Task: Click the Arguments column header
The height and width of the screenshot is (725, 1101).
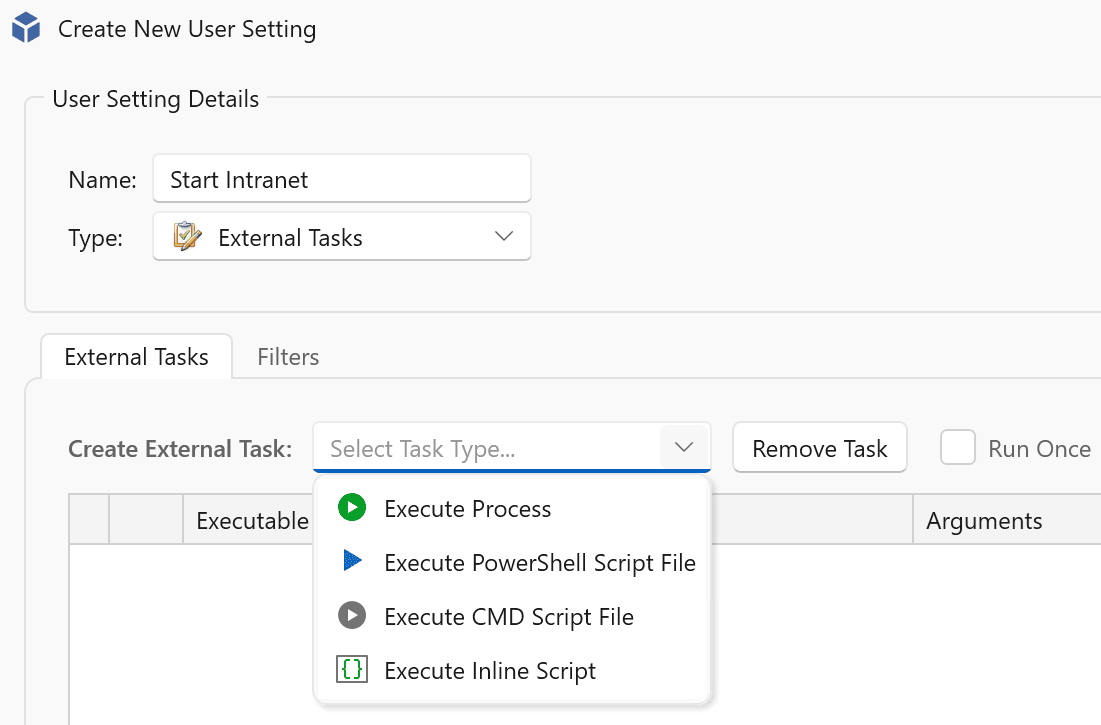Action: pos(984,521)
